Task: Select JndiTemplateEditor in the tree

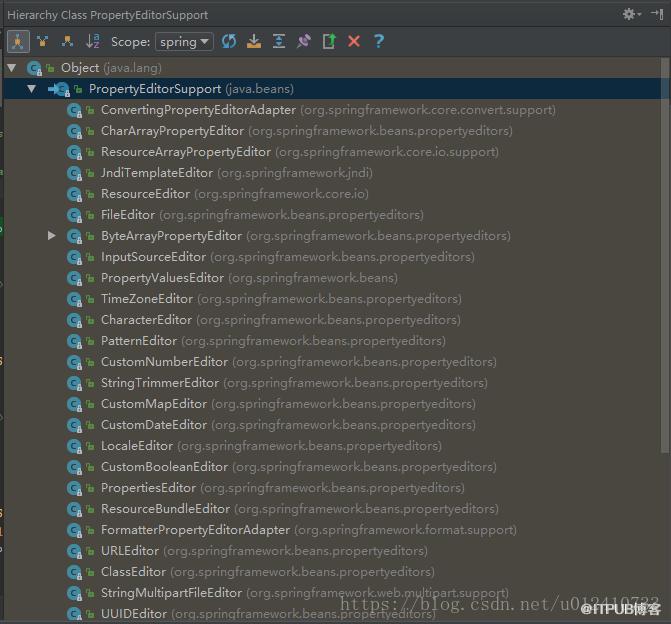Action: point(157,173)
